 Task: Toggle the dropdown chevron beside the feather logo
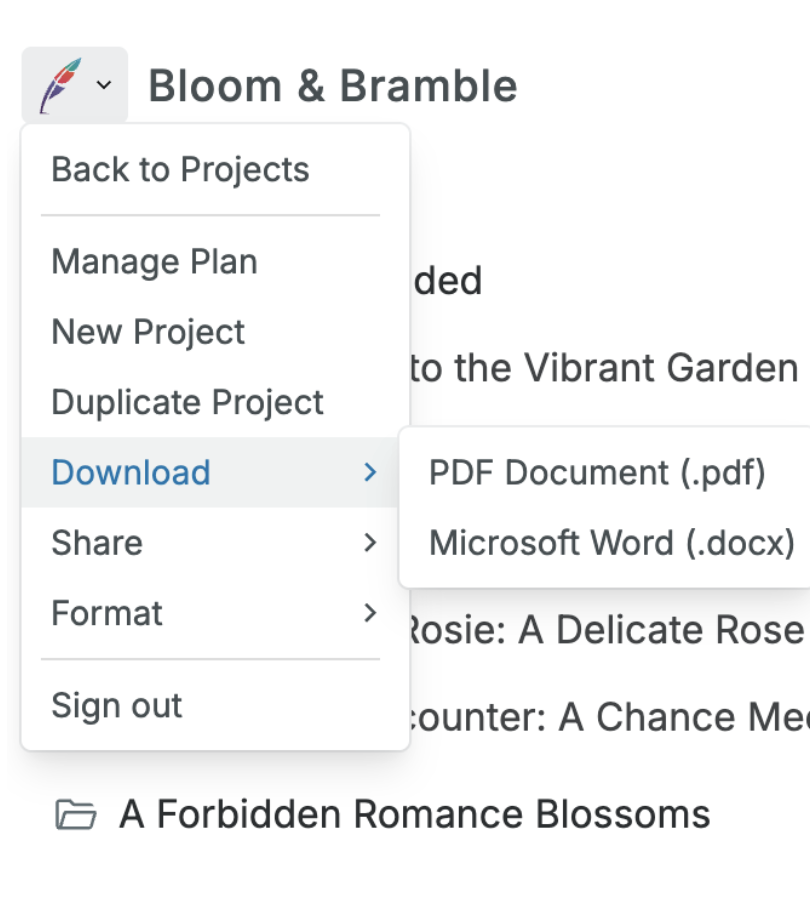[104, 86]
